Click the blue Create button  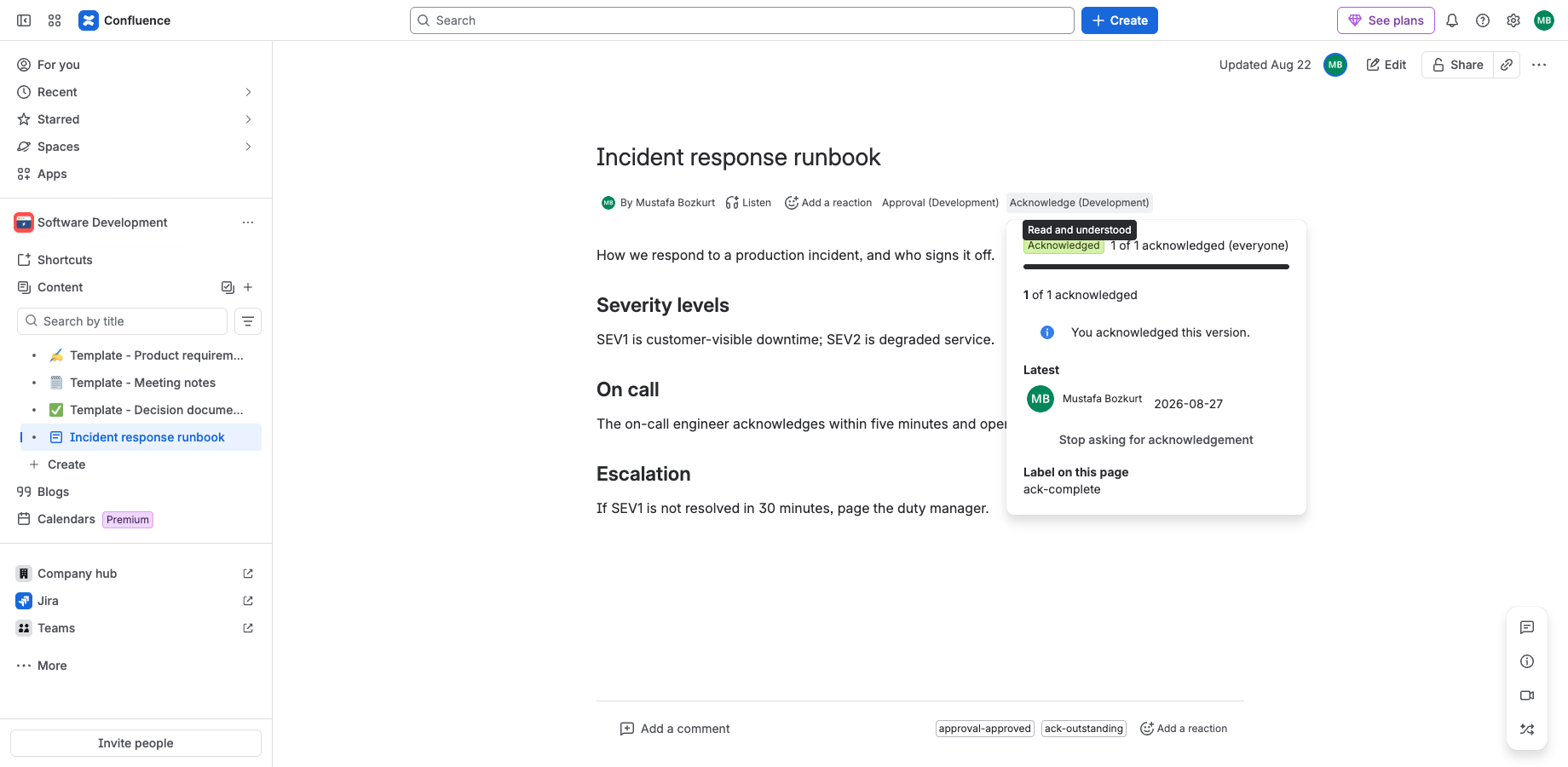point(1119,20)
